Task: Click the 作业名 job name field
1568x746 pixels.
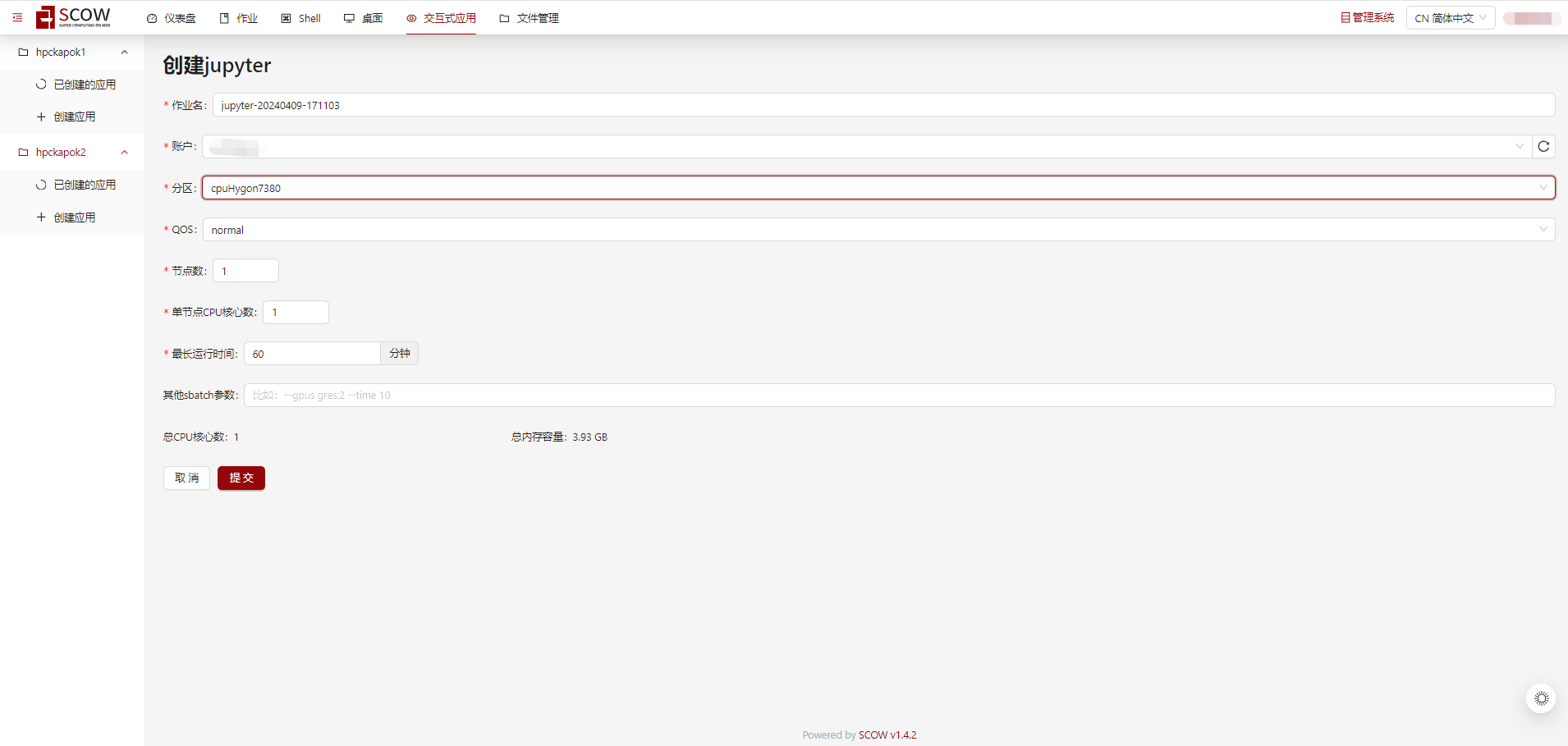Action: click(883, 105)
